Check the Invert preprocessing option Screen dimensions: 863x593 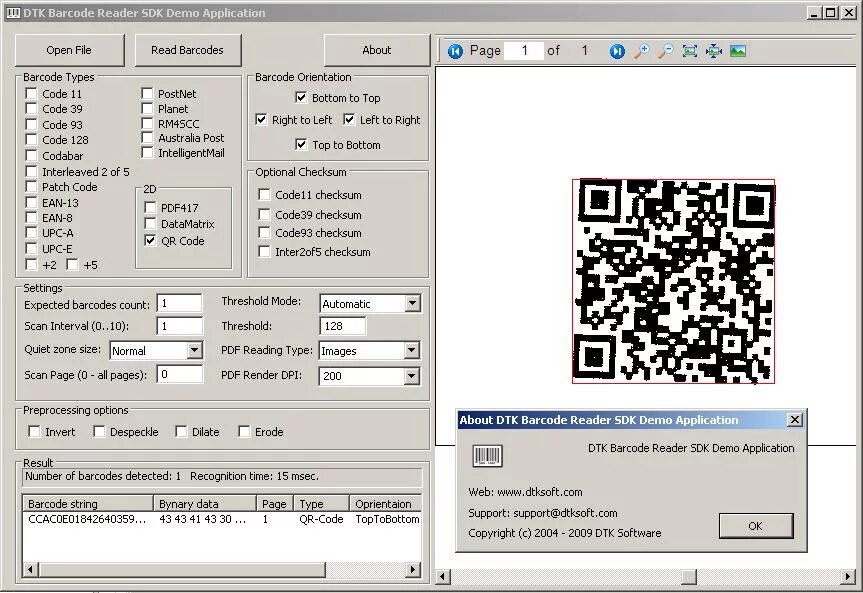(x=34, y=432)
